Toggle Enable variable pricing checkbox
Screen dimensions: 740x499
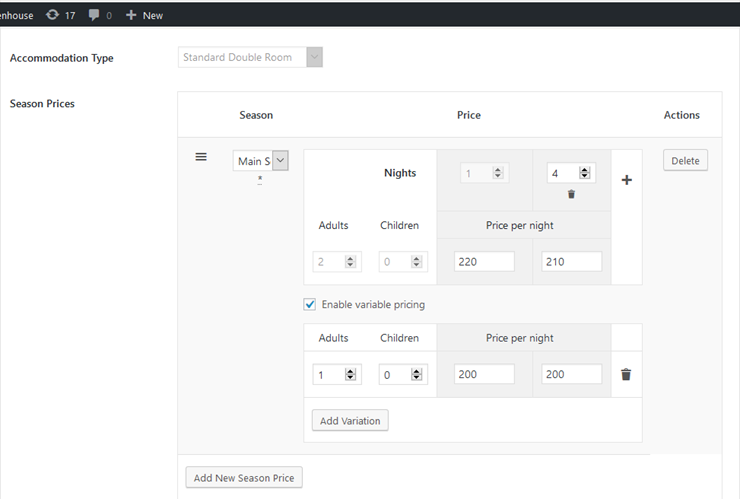click(310, 304)
